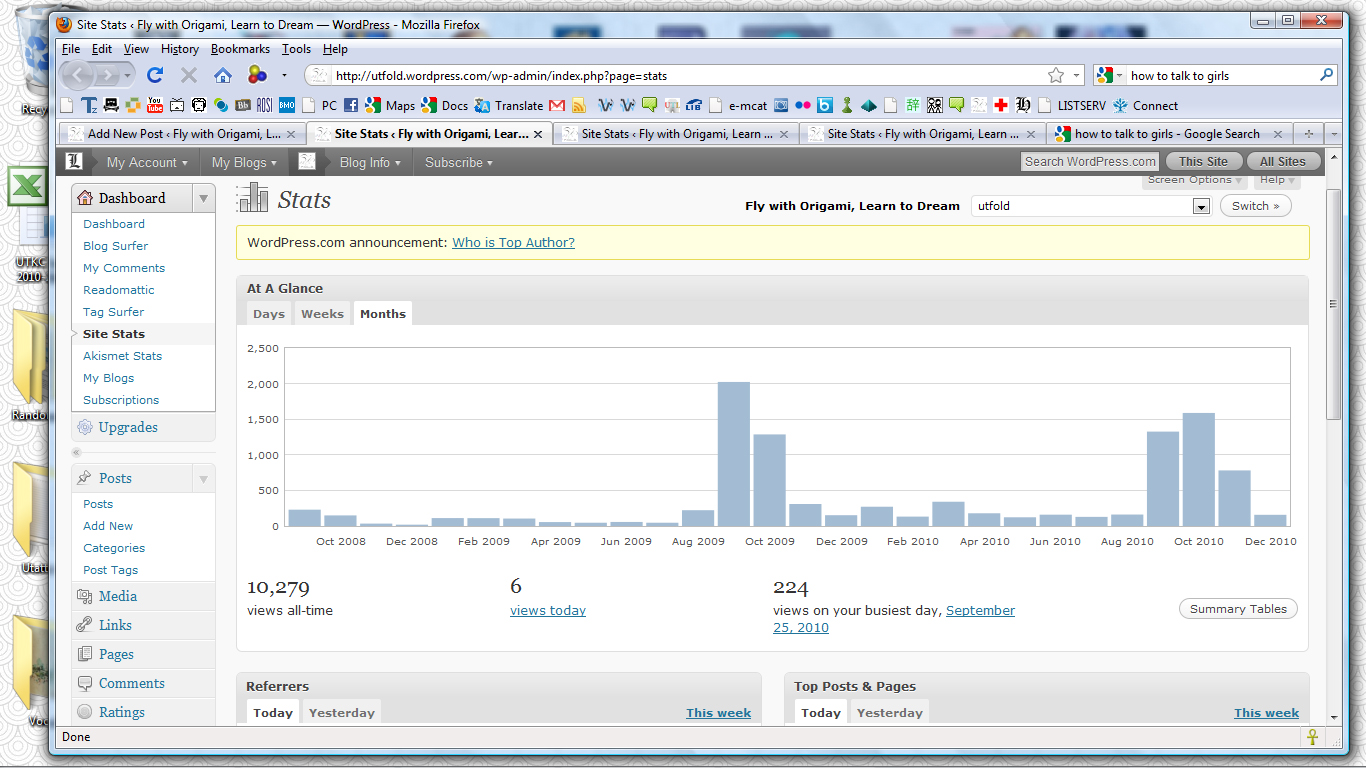The width and height of the screenshot is (1366, 768).
Task: Switch chart to the Days tab
Action: tap(269, 314)
